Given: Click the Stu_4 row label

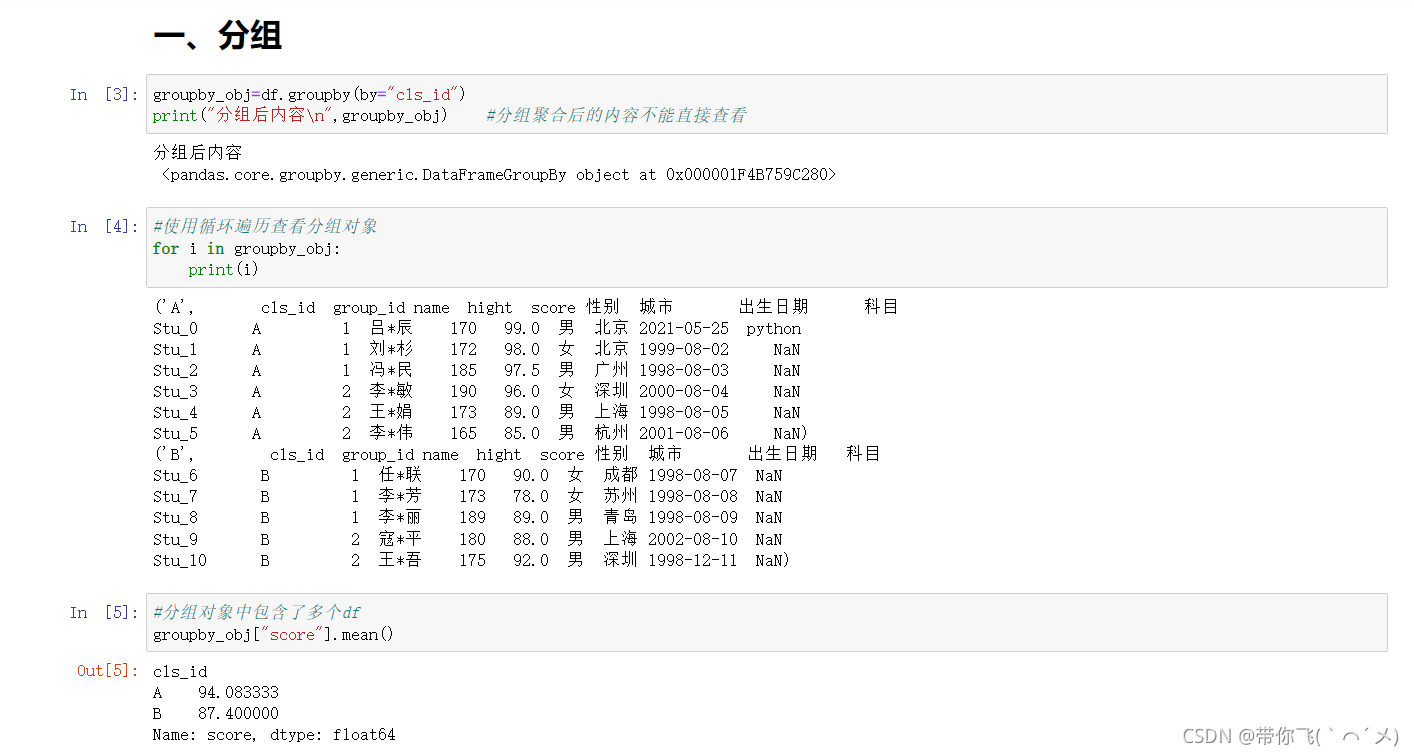Looking at the screenshot, I should 175,413.
